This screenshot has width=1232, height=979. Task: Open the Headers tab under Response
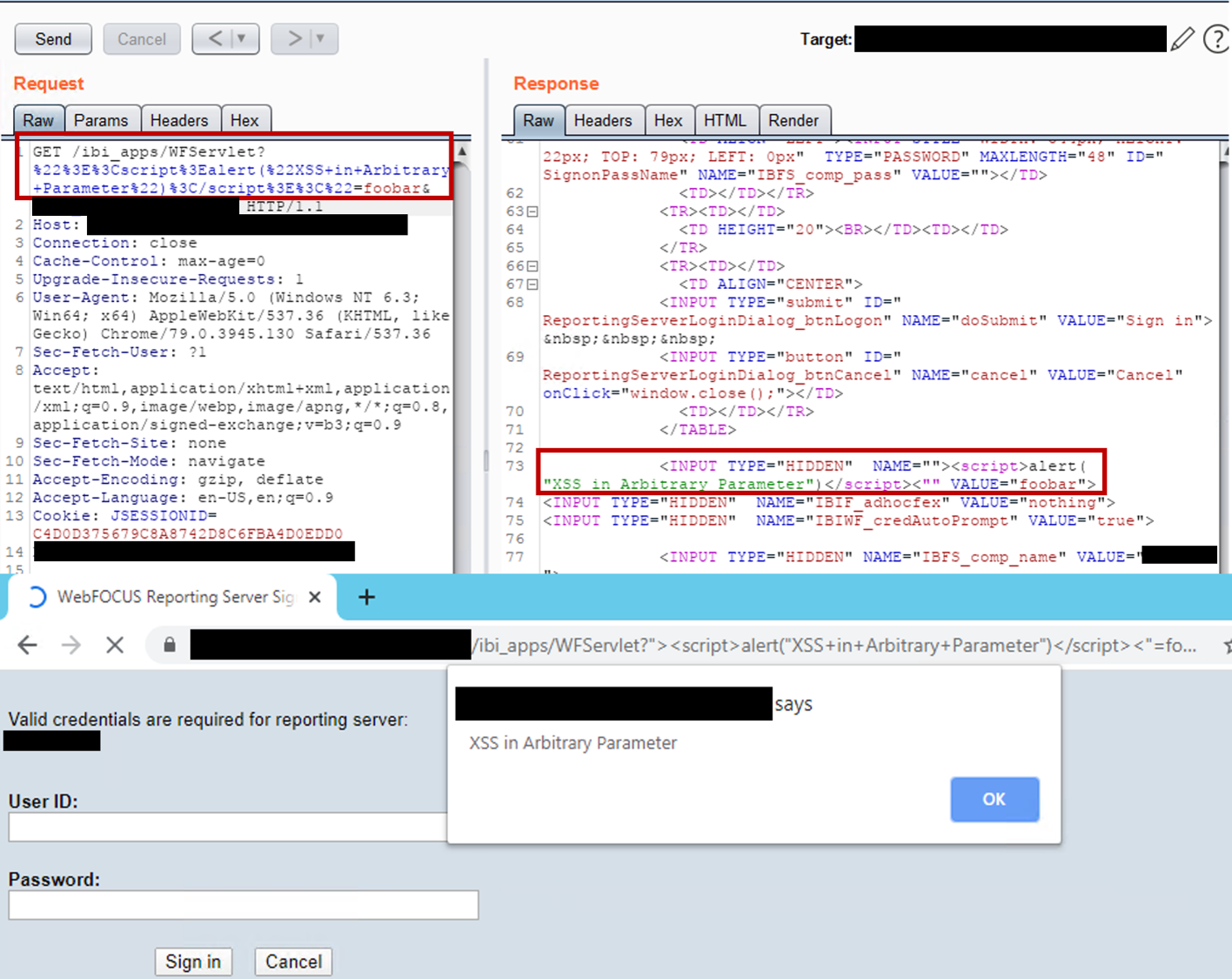click(x=603, y=120)
